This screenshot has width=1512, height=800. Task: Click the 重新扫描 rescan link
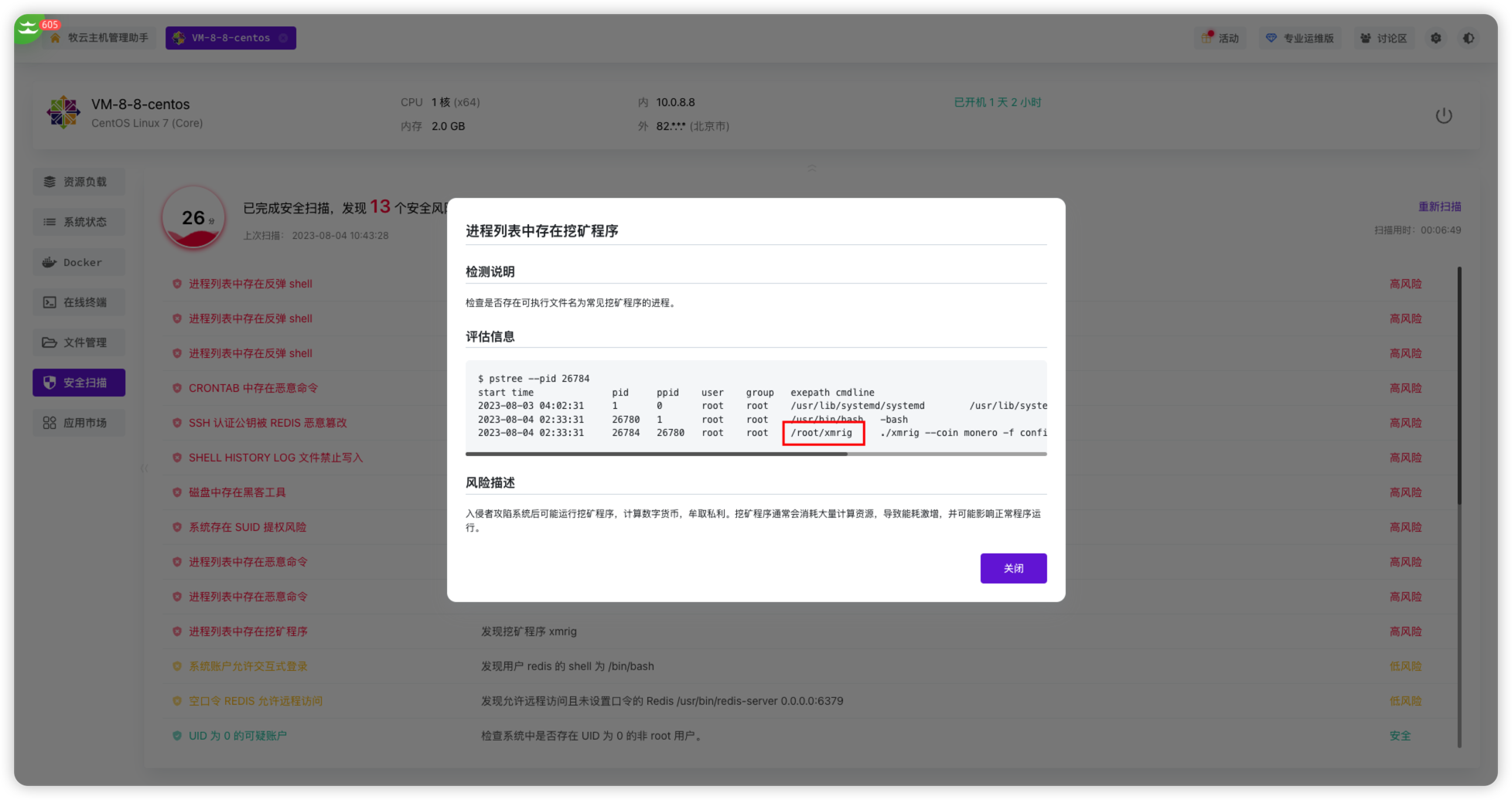(x=1439, y=206)
